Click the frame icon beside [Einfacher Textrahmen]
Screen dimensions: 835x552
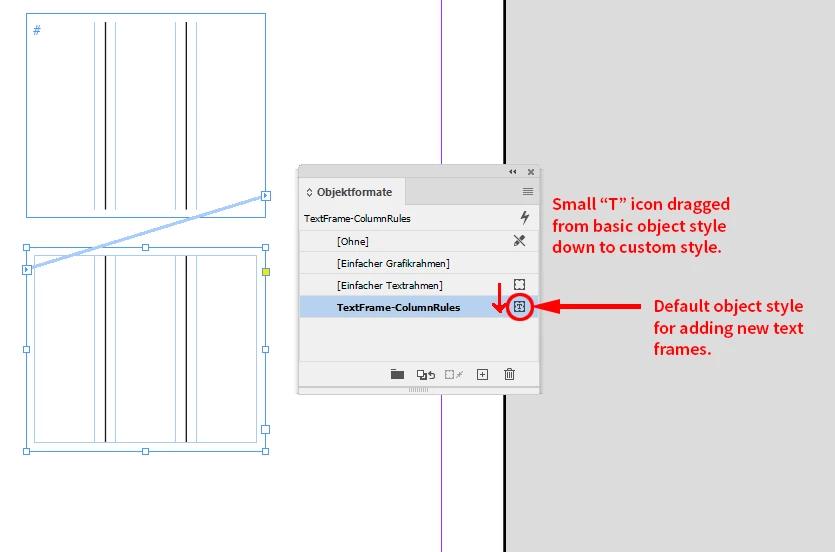point(519,285)
